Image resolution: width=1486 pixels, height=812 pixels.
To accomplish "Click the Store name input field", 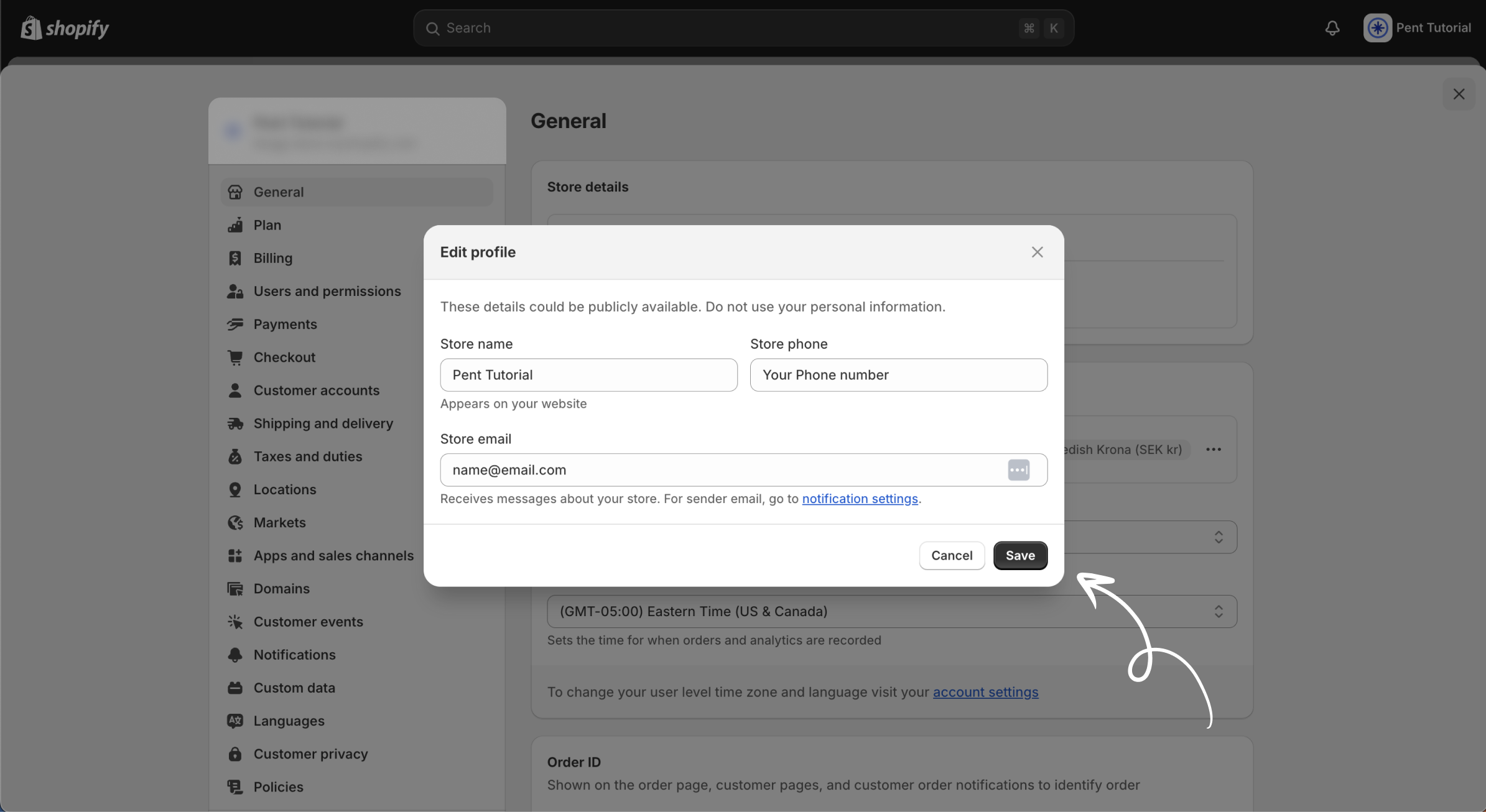I will [588, 375].
